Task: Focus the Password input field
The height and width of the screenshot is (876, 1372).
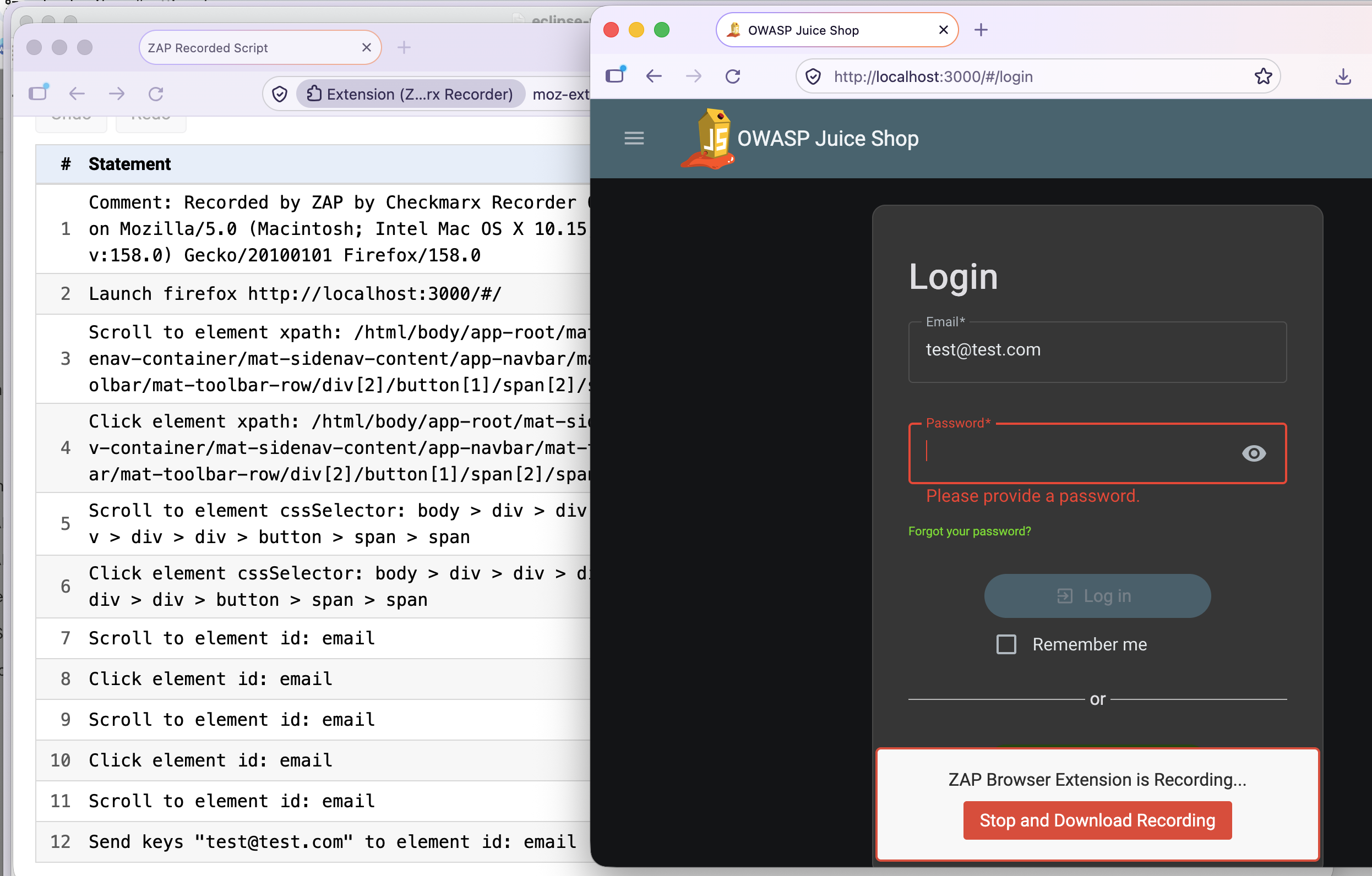Action: (x=1097, y=453)
